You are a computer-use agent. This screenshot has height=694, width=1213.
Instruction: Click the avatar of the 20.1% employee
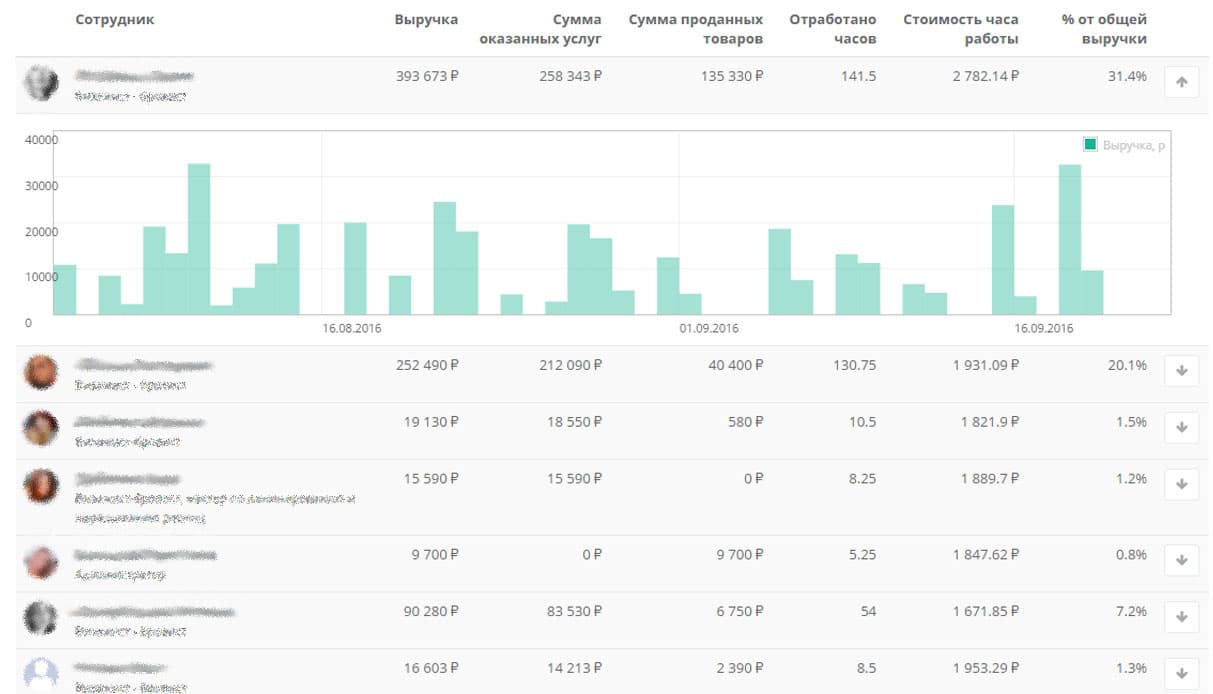click(41, 372)
